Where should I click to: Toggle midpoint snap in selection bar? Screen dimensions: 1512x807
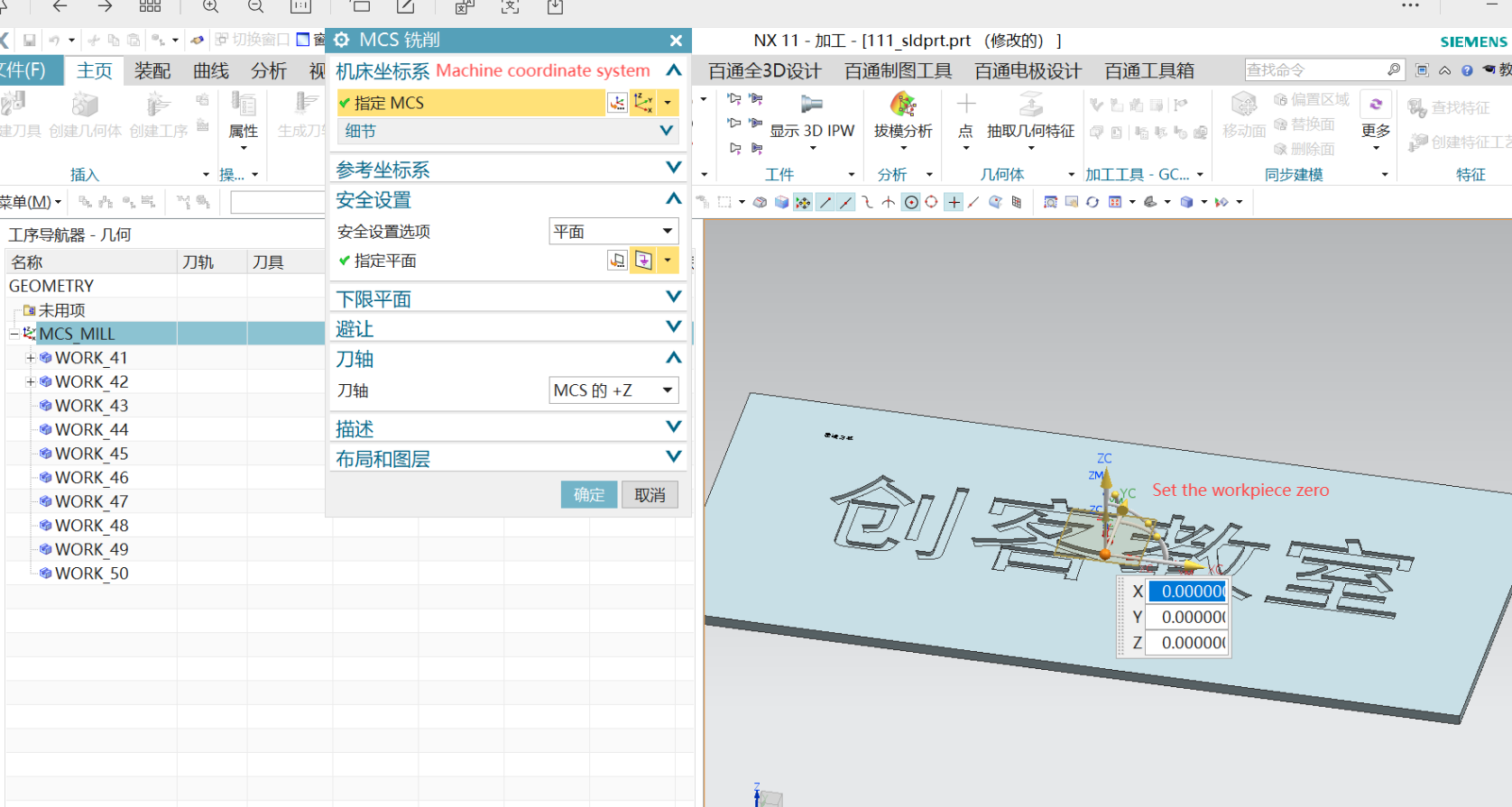tap(845, 202)
